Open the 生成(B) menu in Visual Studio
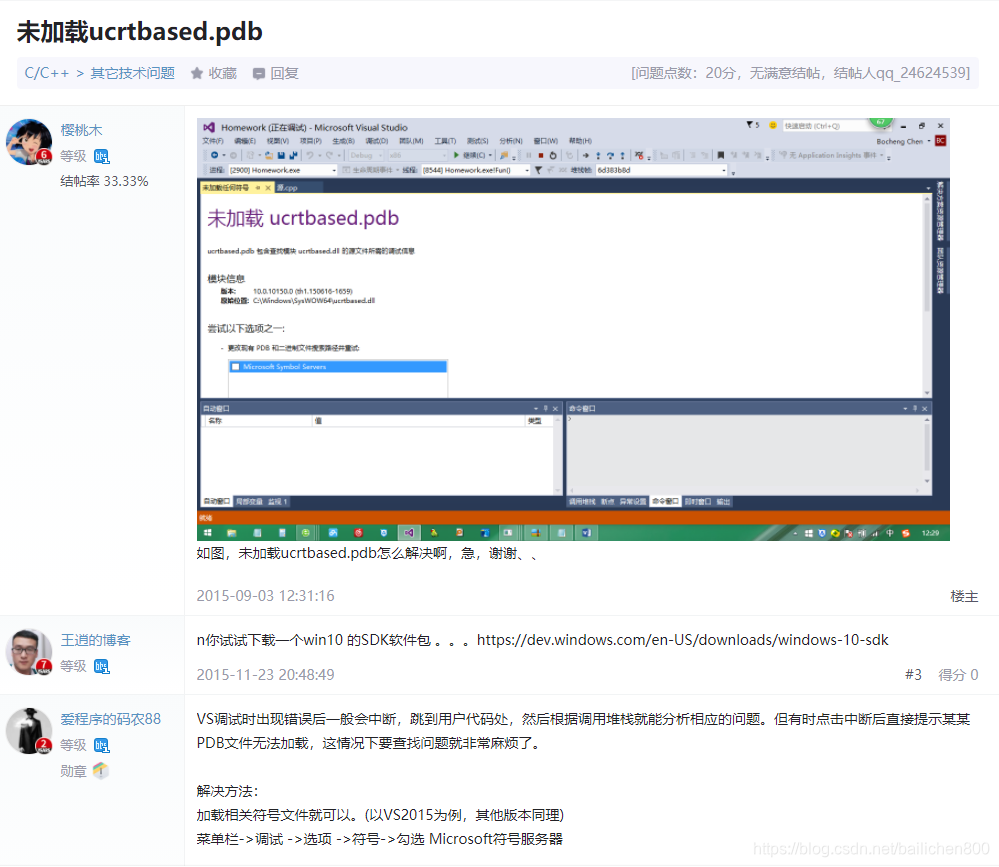The image size is (999, 867). [x=343, y=141]
